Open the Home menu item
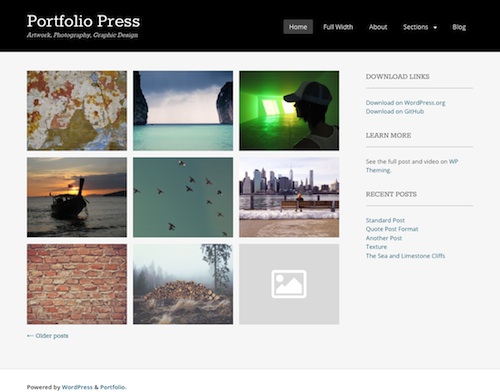This screenshot has width=500, height=392. pos(298,27)
